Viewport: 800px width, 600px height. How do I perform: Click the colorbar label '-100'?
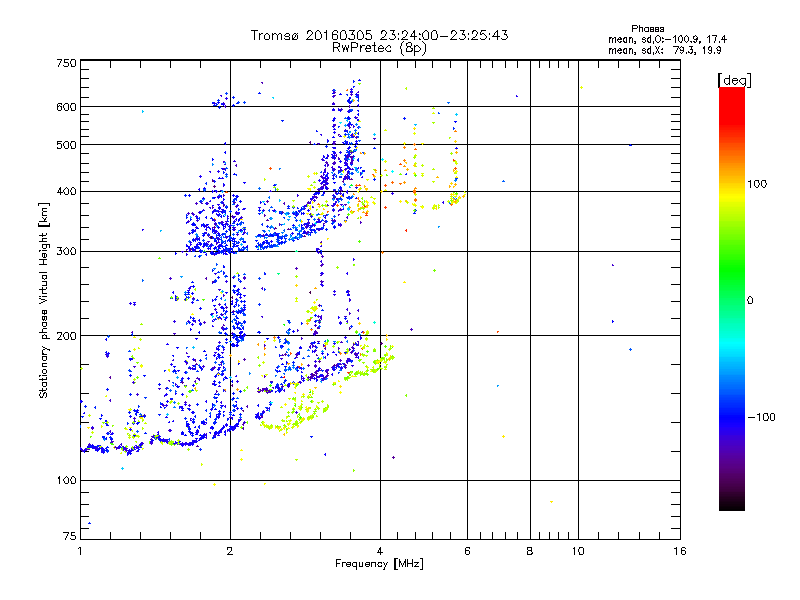click(762, 417)
